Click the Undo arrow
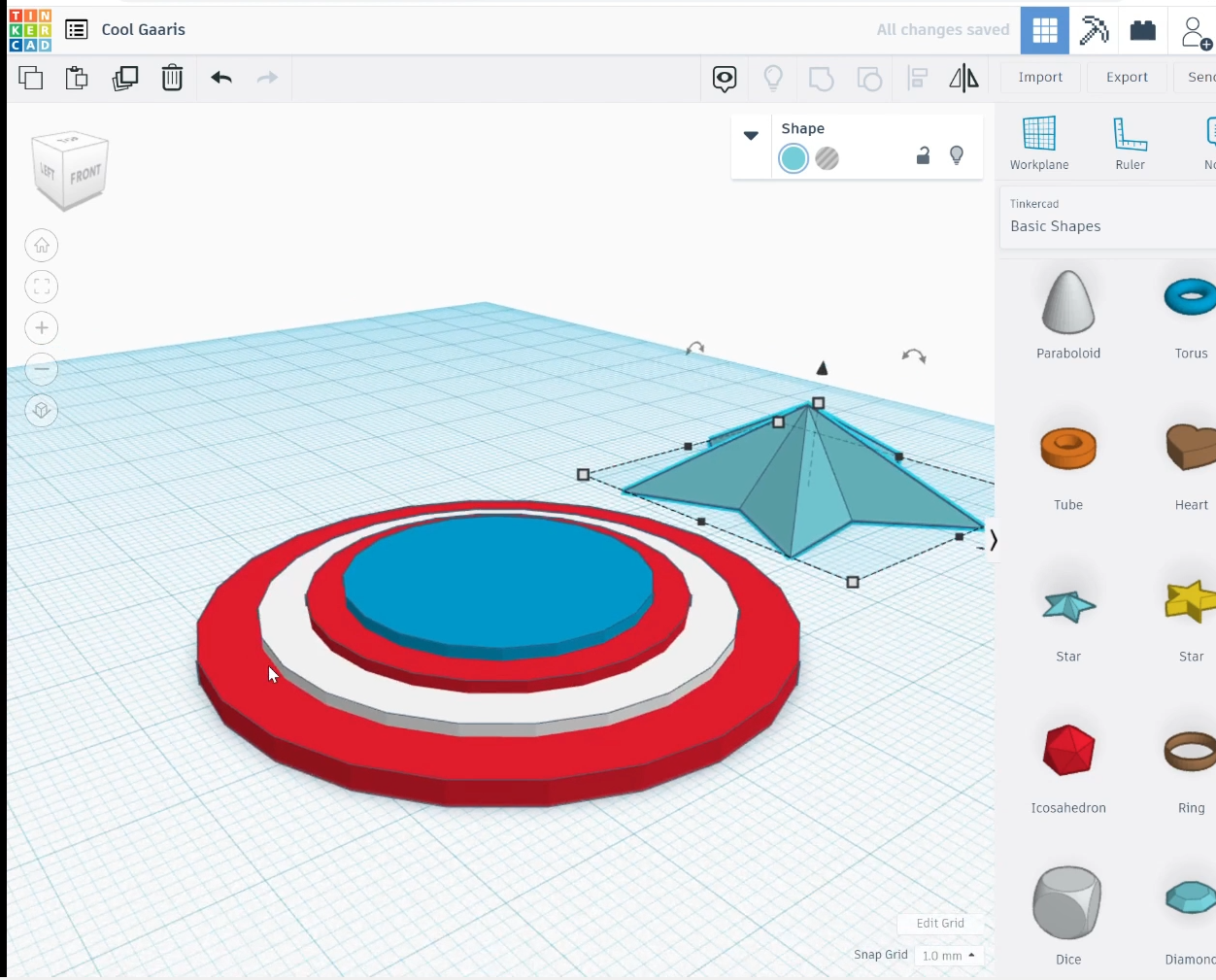The width and height of the screenshot is (1216, 980). pyautogui.click(x=221, y=78)
